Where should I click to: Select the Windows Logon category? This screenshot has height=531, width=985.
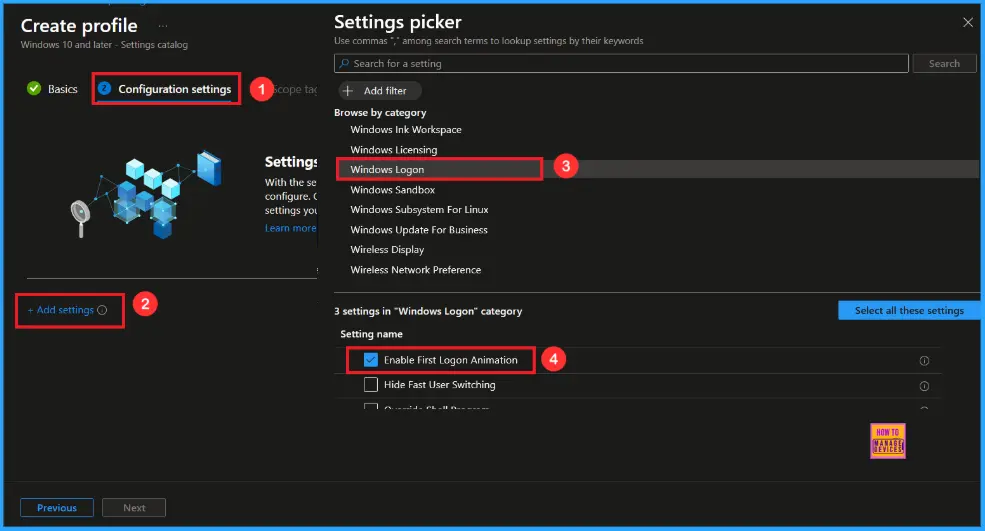(x=387, y=170)
